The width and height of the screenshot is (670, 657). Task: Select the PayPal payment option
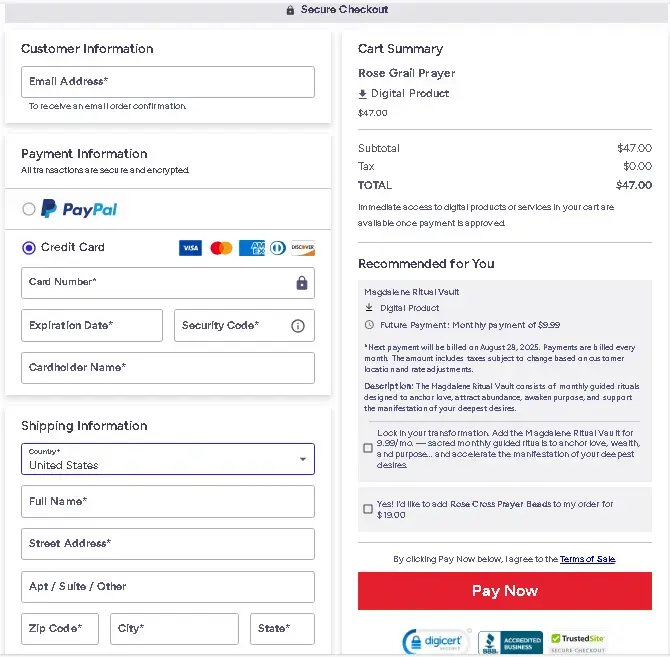(x=29, y=209)
